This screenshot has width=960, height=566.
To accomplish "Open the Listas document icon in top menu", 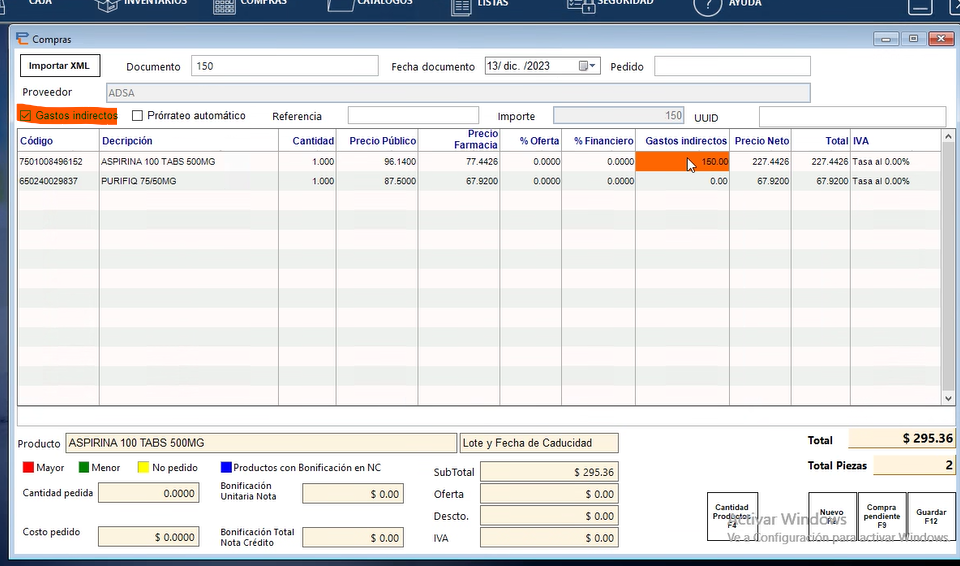I will 460,7.
